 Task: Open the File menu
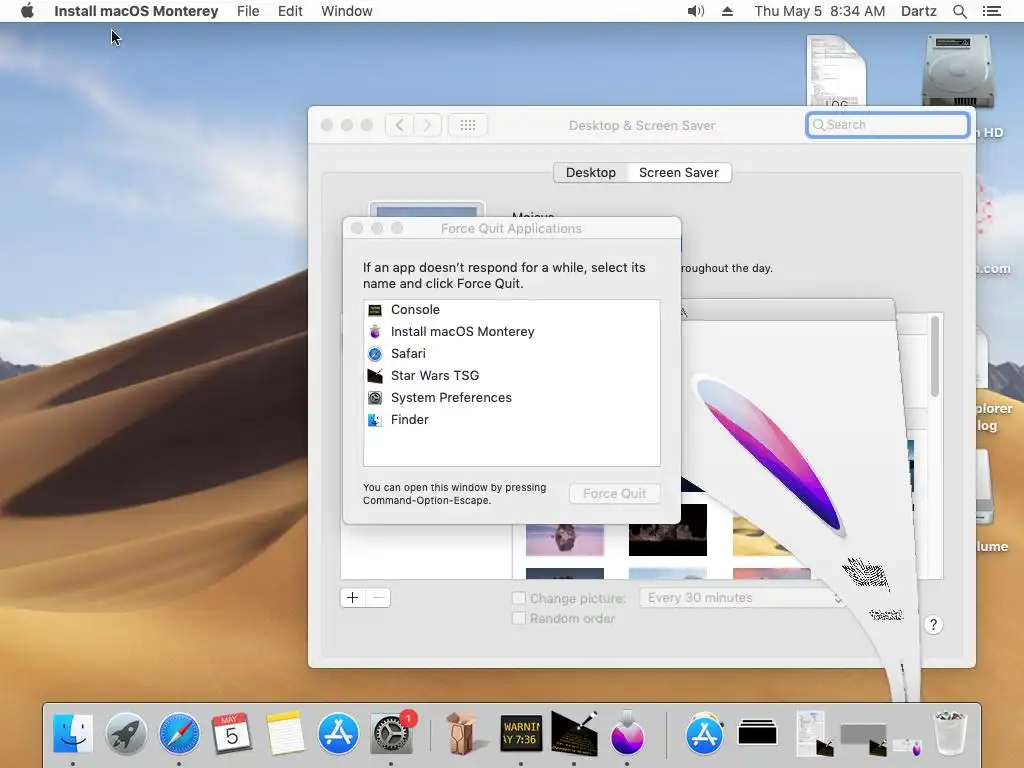[248, 11]
